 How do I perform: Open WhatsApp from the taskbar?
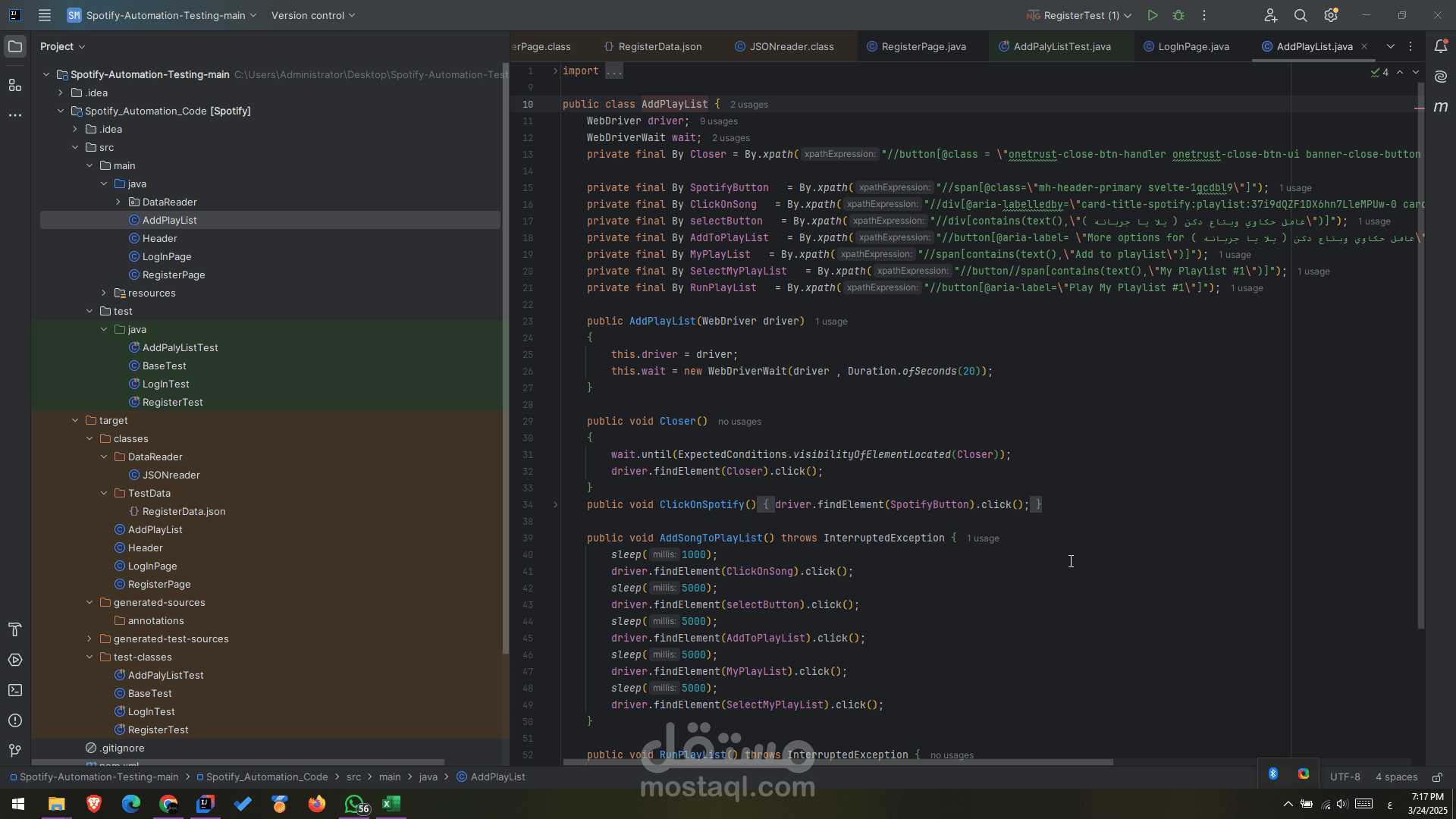click(x=355, y=804)
